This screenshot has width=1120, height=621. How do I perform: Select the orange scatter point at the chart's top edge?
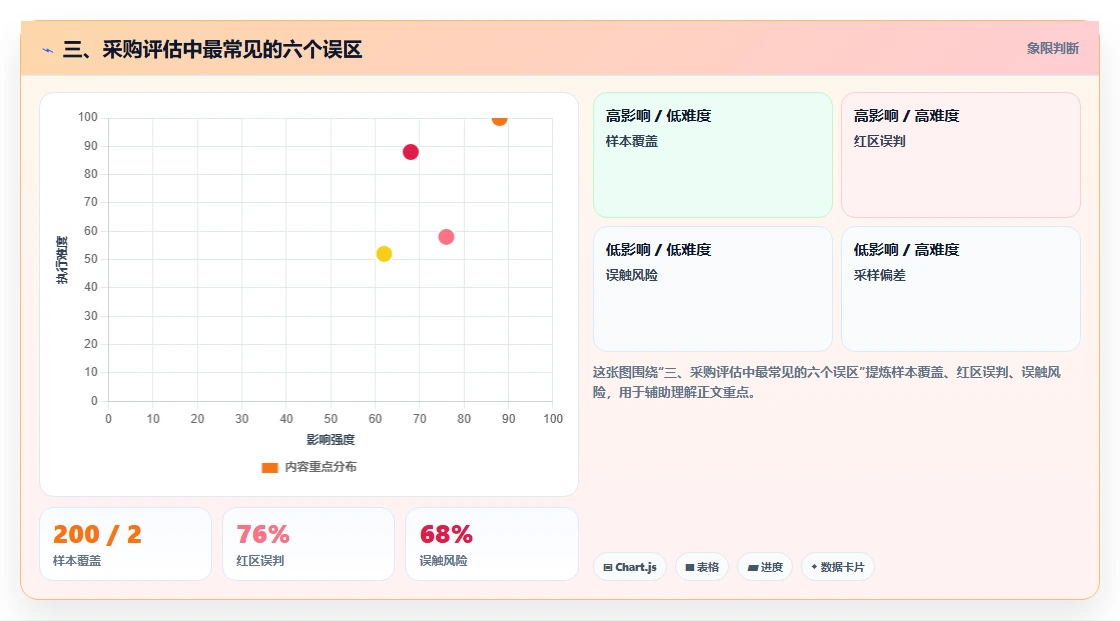pos(499,119)
